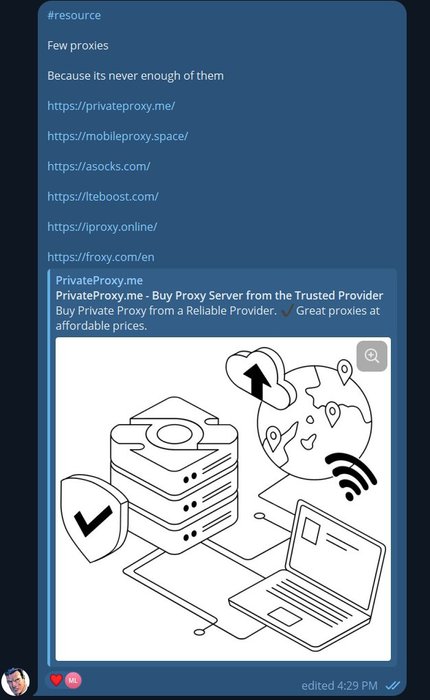Click the edited 4:29 PM timestamp

click(339, 685)
